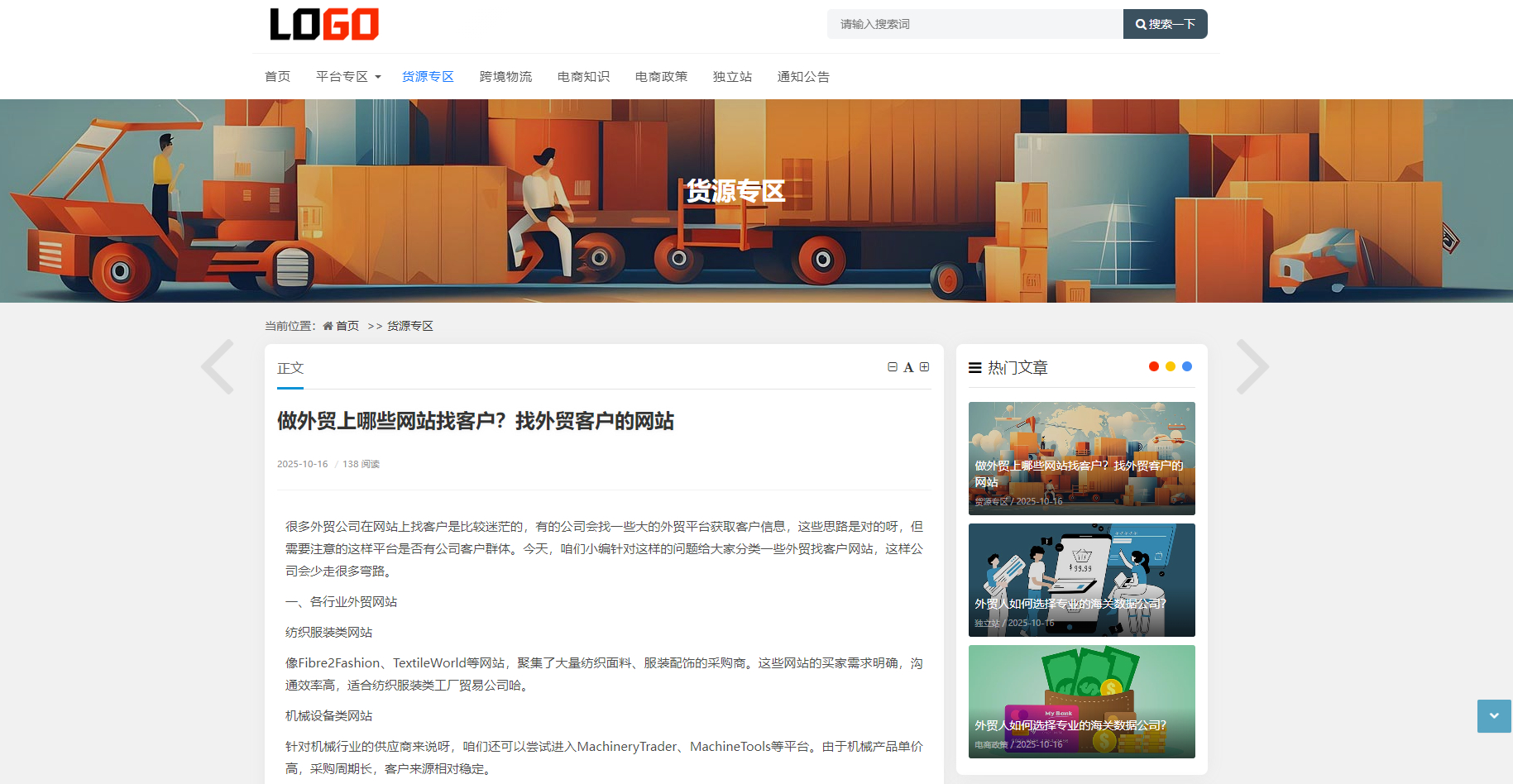Select the default font size "A" icon
The image size is (1513, 784).
[908, 366]
